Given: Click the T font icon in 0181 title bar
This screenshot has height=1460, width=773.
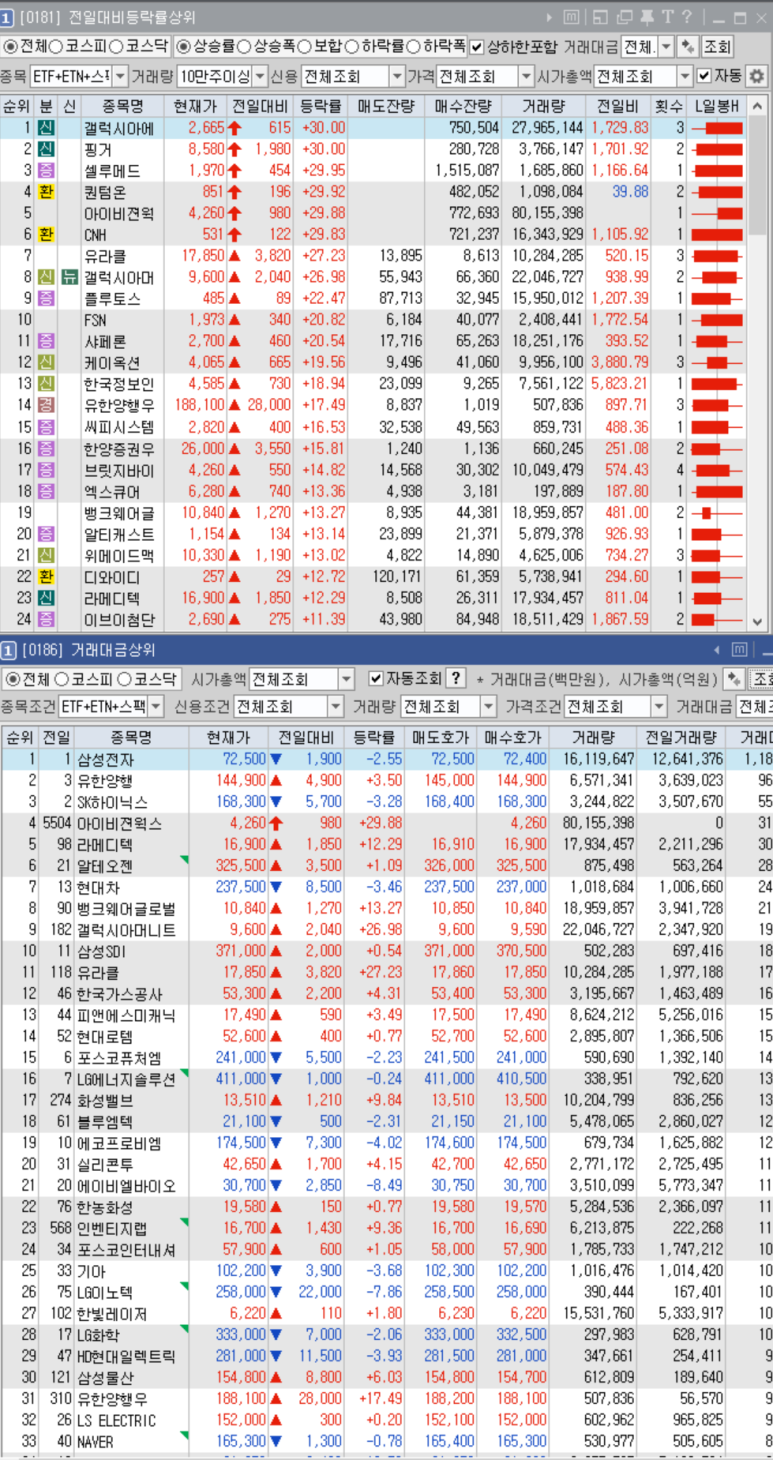Looking at the screenshot, I should tap(667, 17).
